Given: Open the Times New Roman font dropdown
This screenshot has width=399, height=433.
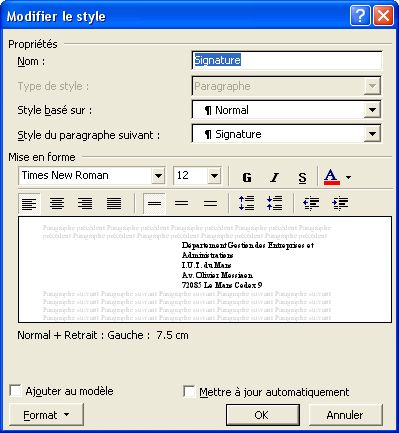Looking at the screenshot, I should click(x=158, y=175).
